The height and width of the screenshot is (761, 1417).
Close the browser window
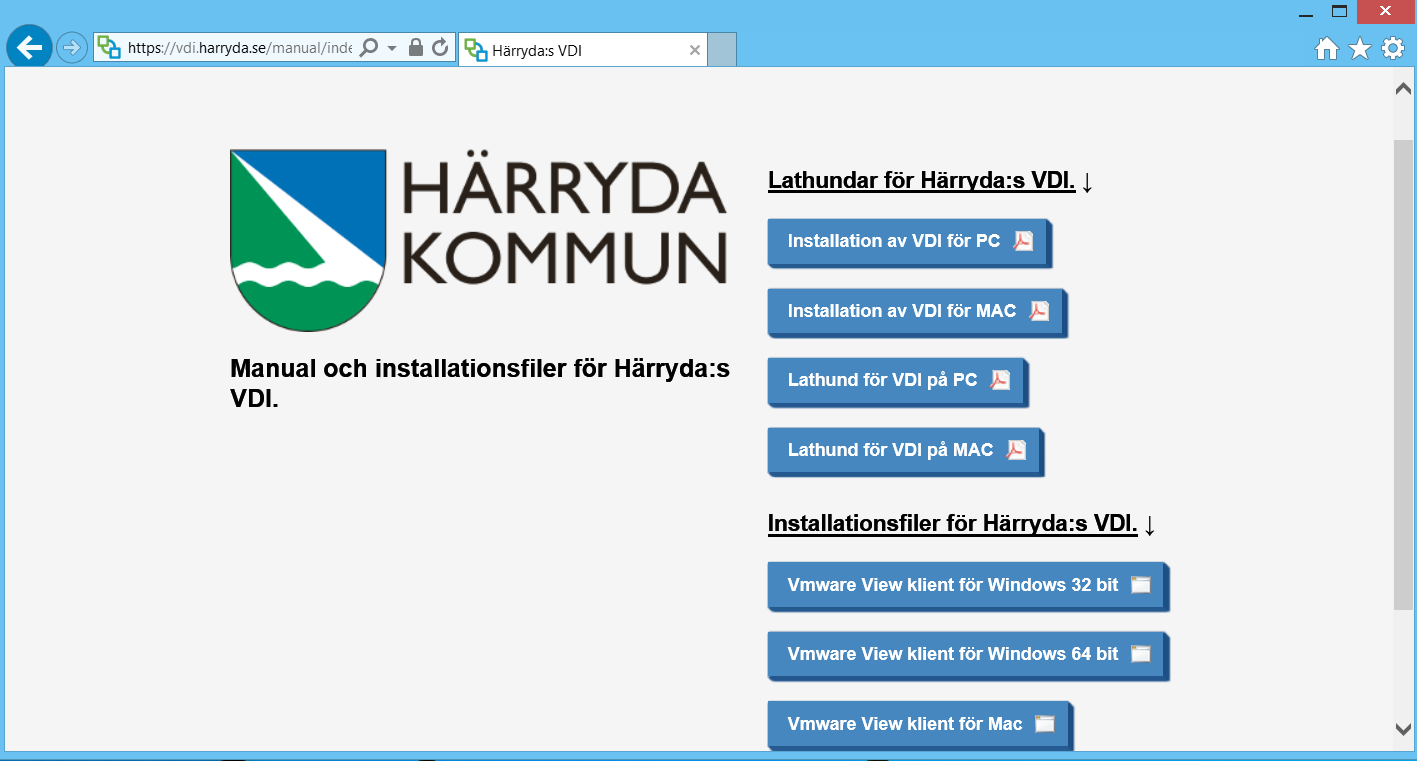[1385, 11]
